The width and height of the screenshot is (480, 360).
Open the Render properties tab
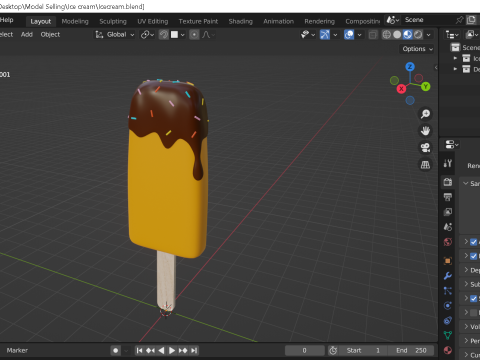point(448,182)
